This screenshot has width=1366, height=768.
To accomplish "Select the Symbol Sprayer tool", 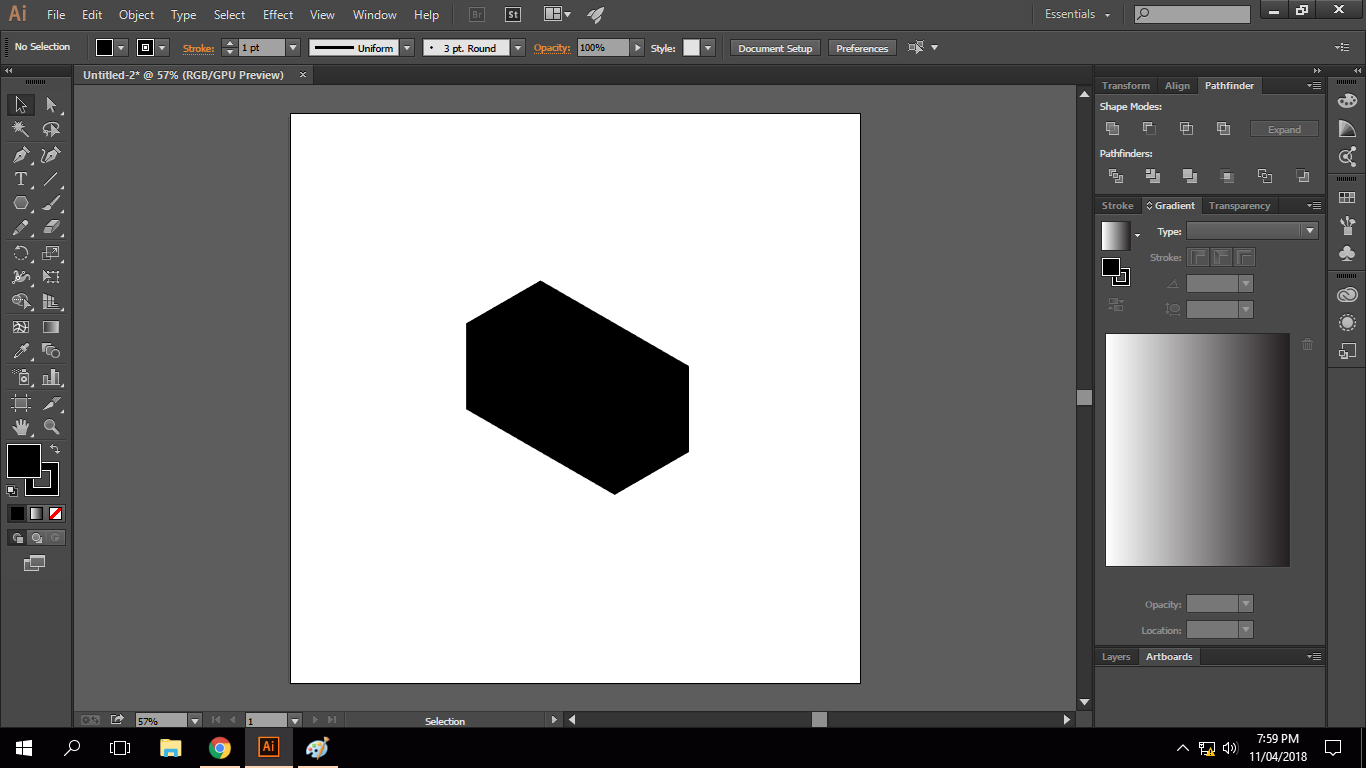I will pos(21,377).
